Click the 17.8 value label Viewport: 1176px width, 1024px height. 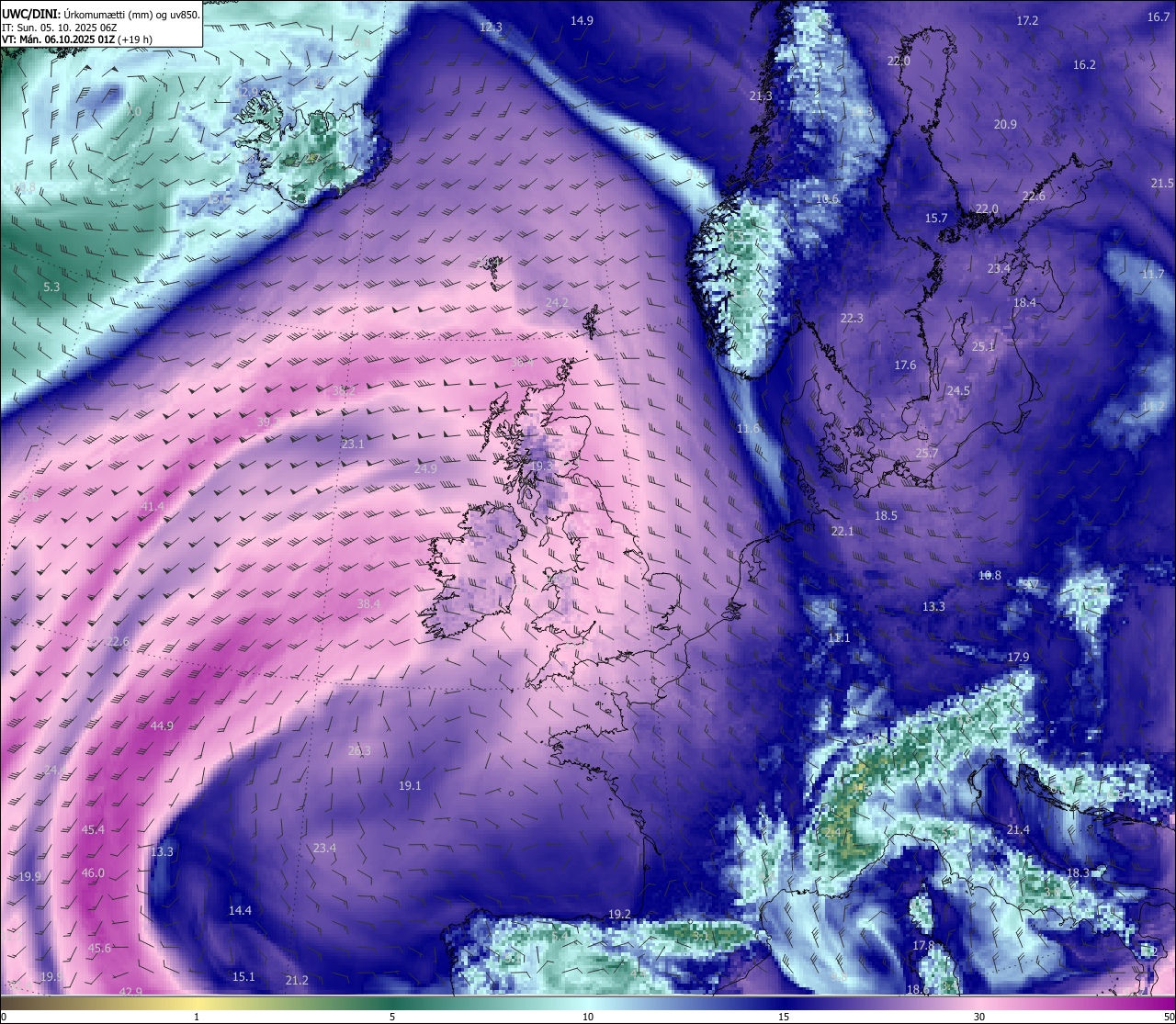click(923, 945)
